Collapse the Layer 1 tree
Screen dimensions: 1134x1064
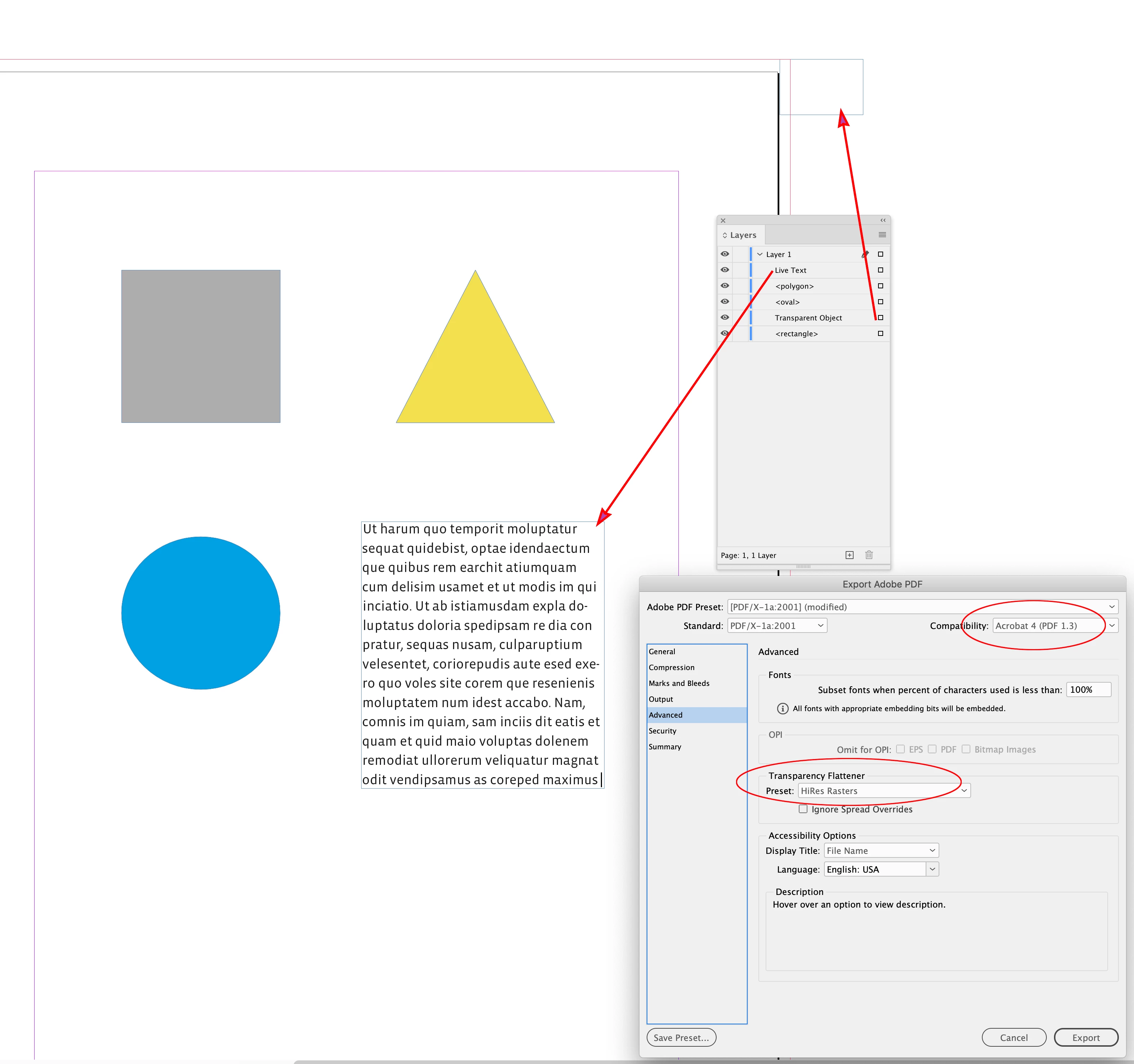[x=759, y=254]
